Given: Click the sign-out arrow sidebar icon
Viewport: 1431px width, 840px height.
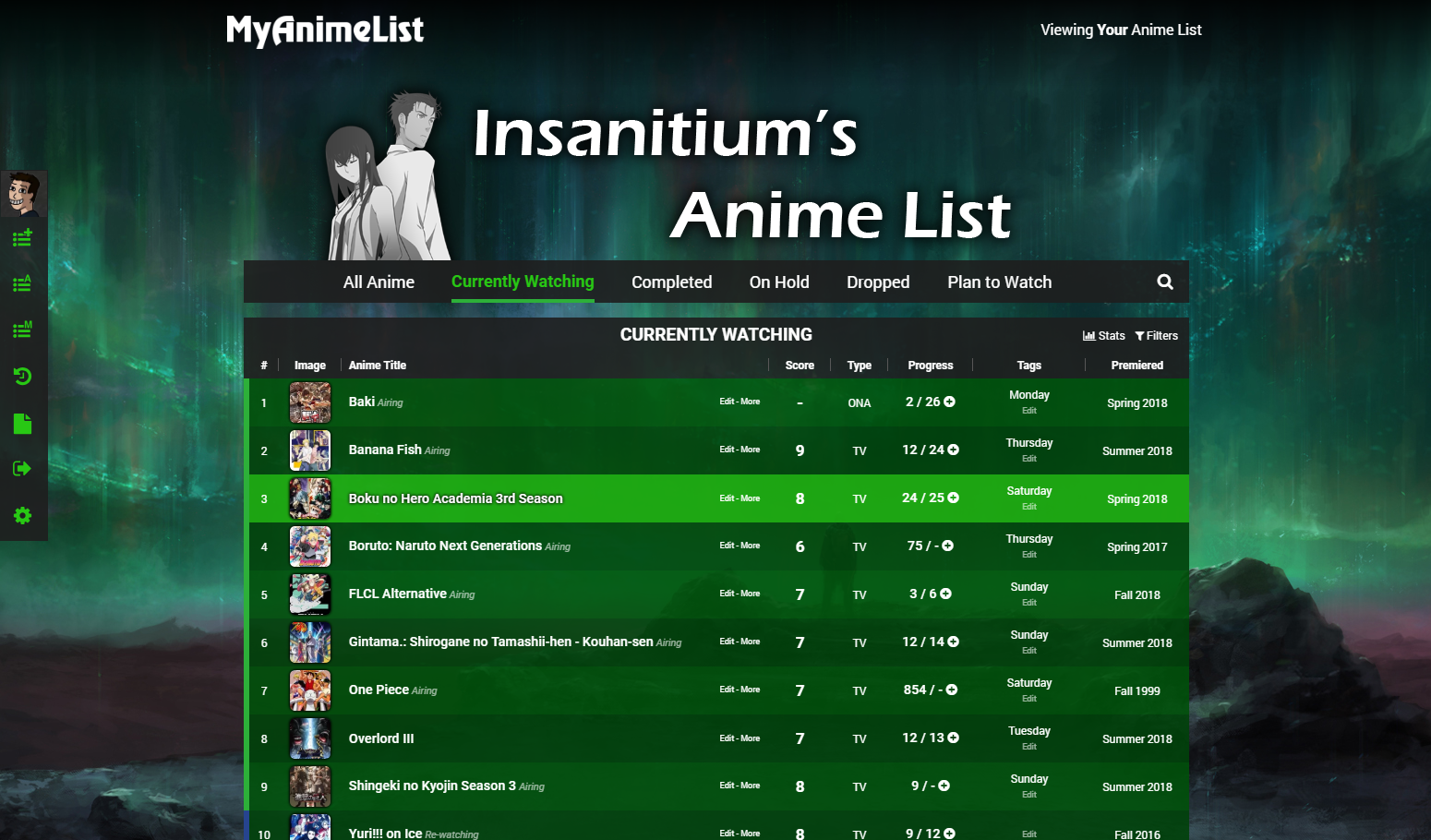Looking at the screenshot, I should 23,469.
